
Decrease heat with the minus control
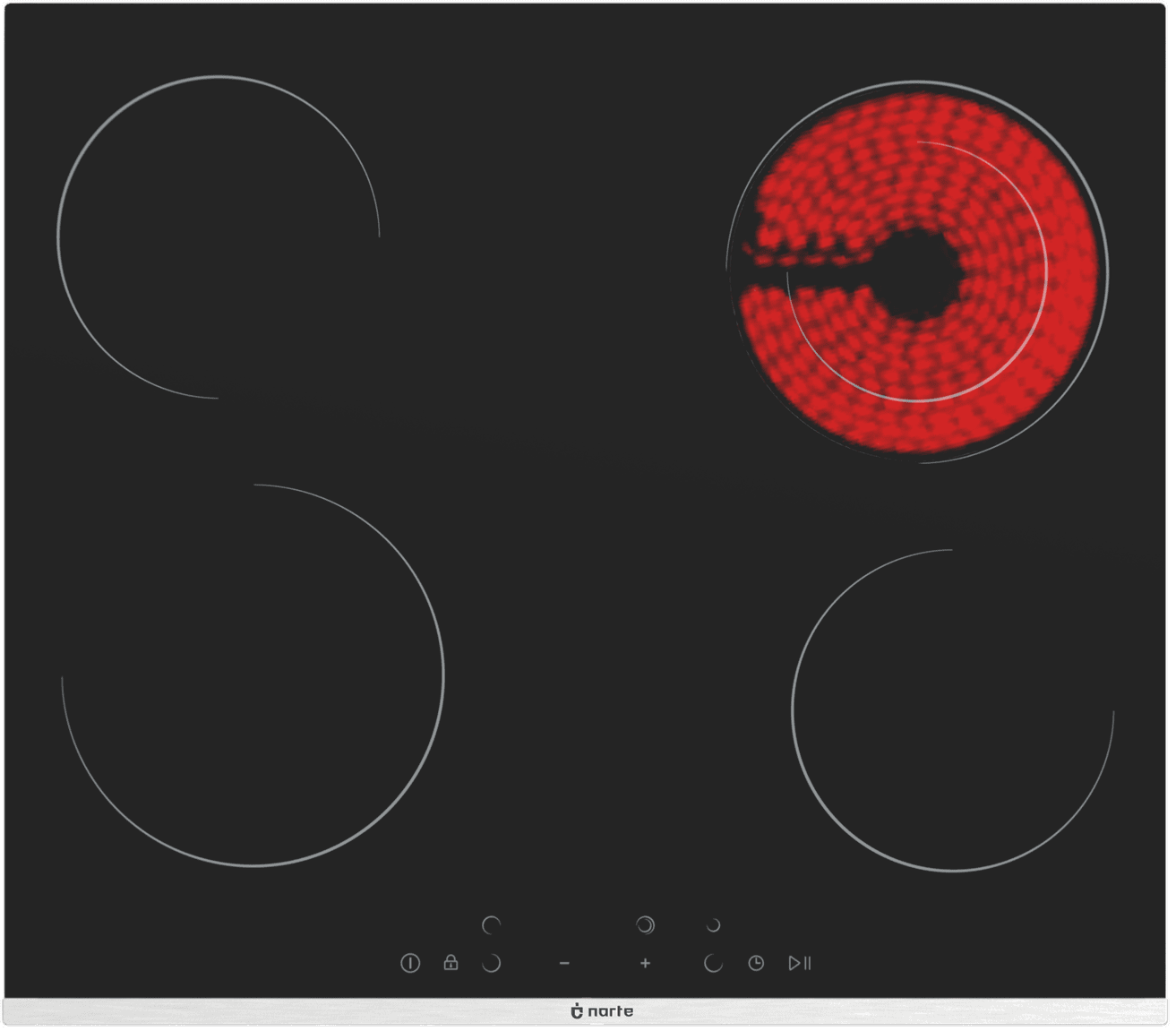[564, 963]
